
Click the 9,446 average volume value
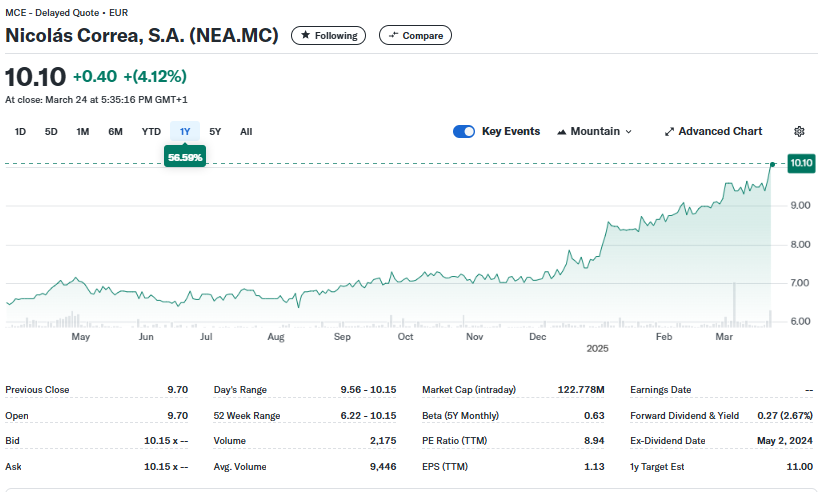[x=383, y=467]
